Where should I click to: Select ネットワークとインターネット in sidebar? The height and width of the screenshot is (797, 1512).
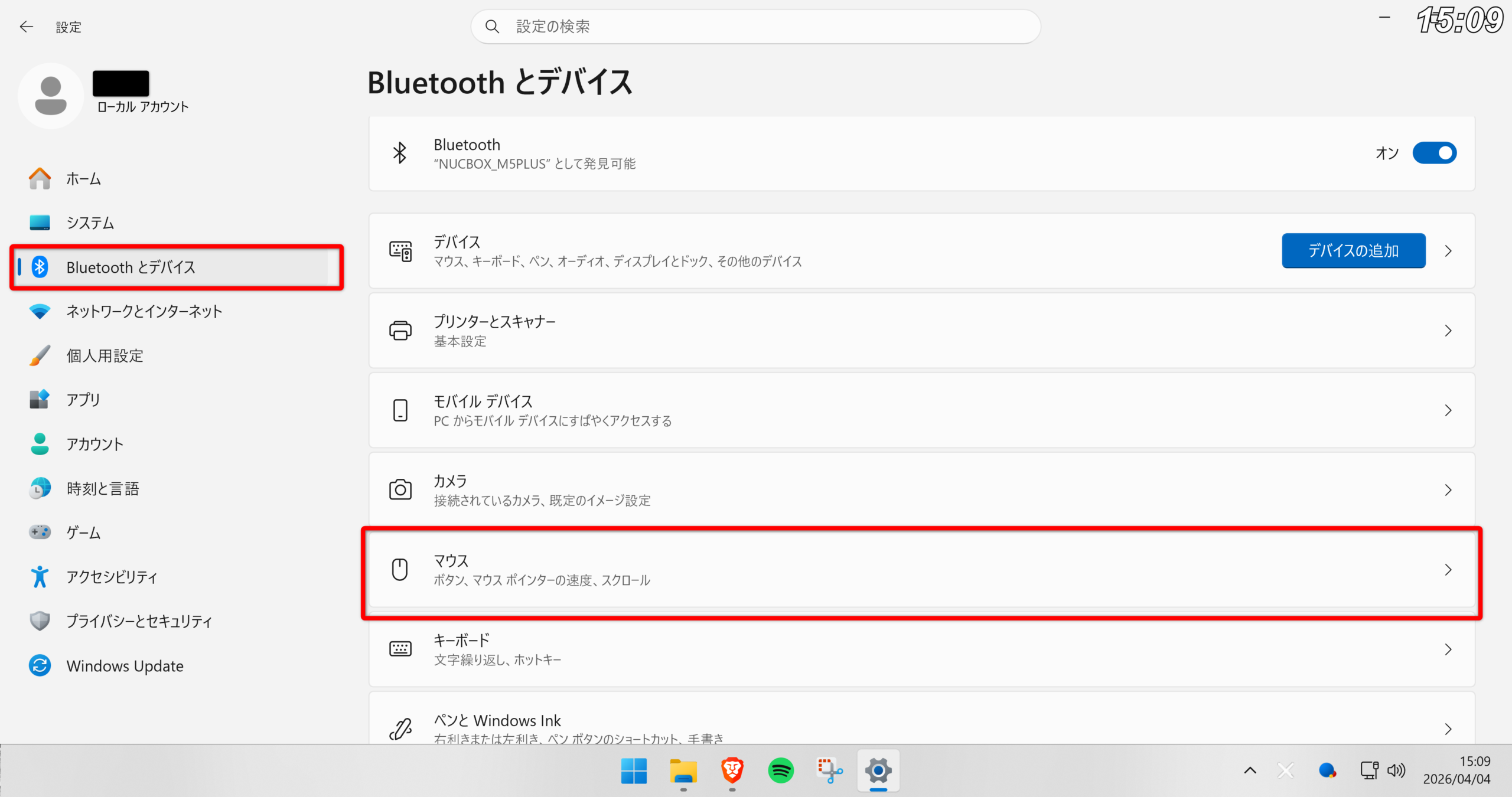click(144, 311)
